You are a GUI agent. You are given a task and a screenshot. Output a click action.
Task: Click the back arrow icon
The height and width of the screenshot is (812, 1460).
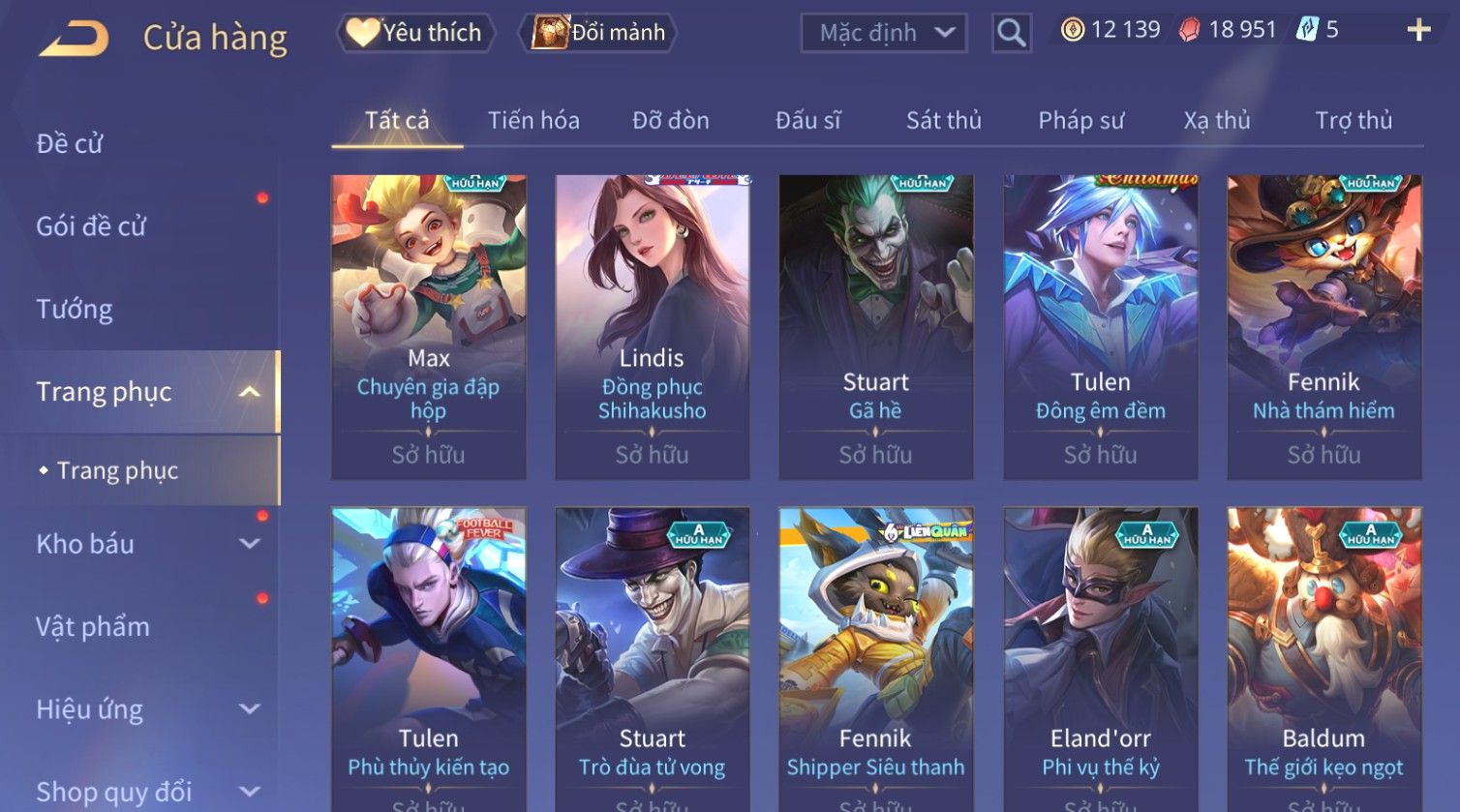pos(74,38)
